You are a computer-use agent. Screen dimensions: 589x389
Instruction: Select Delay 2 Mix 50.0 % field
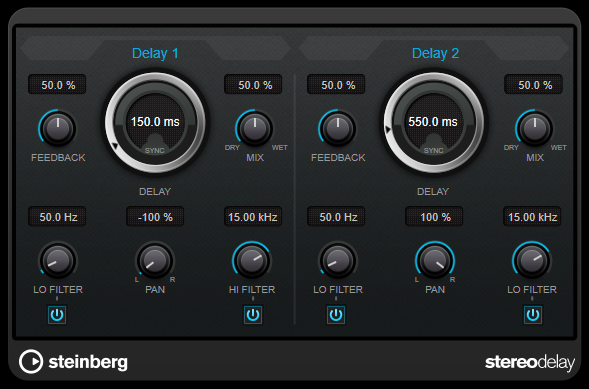[x=533, y=84]
